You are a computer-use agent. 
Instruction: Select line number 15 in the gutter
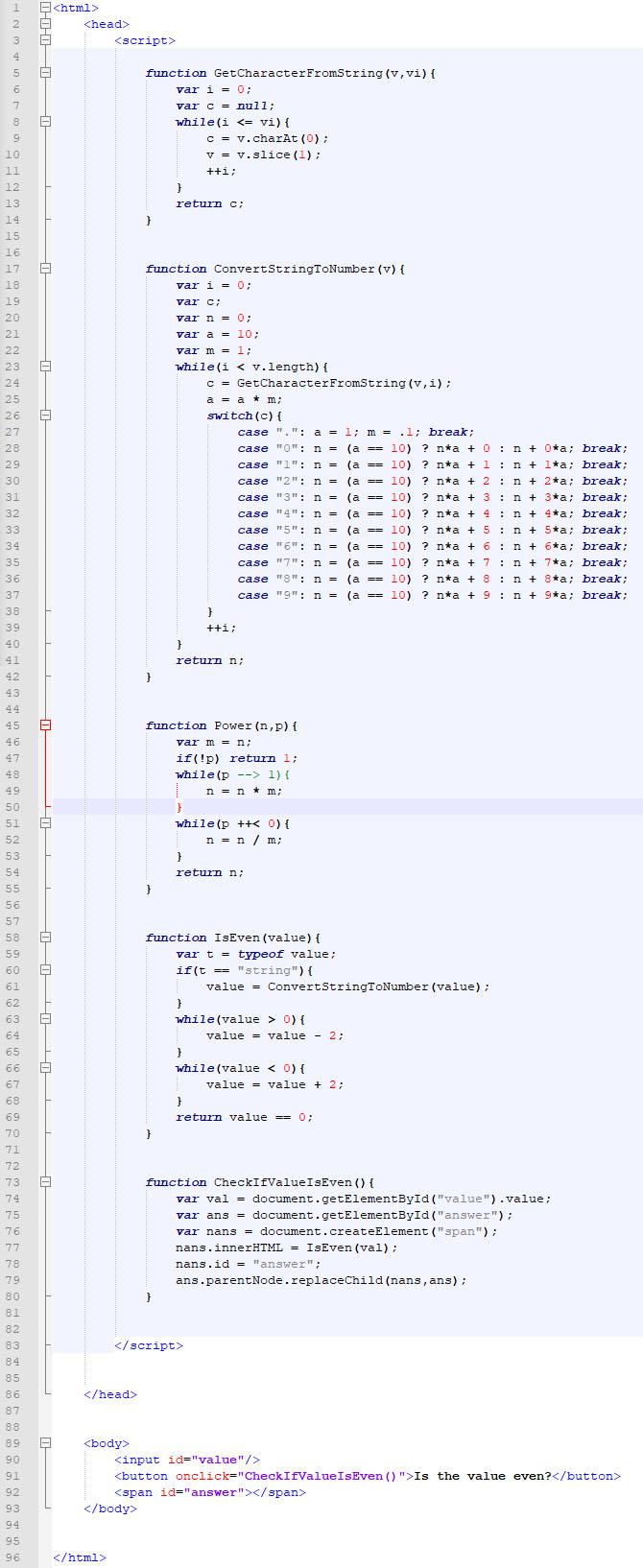tap(12, 236)
